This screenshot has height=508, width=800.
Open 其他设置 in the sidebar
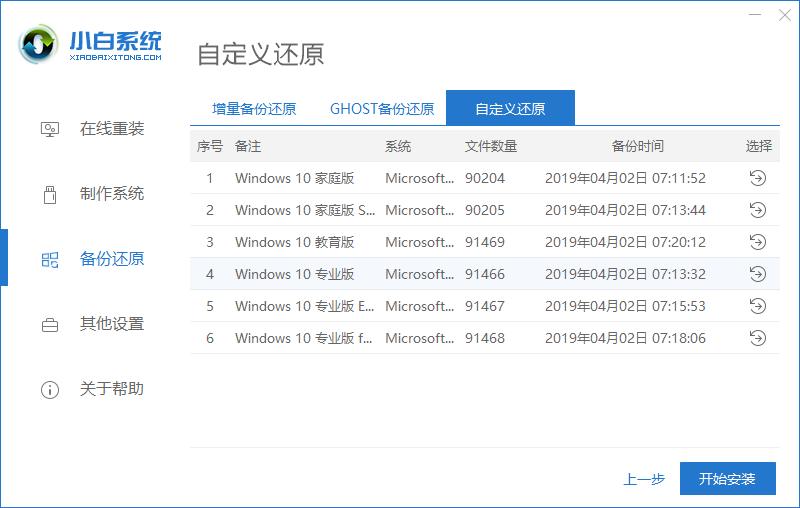coord(112,324)
